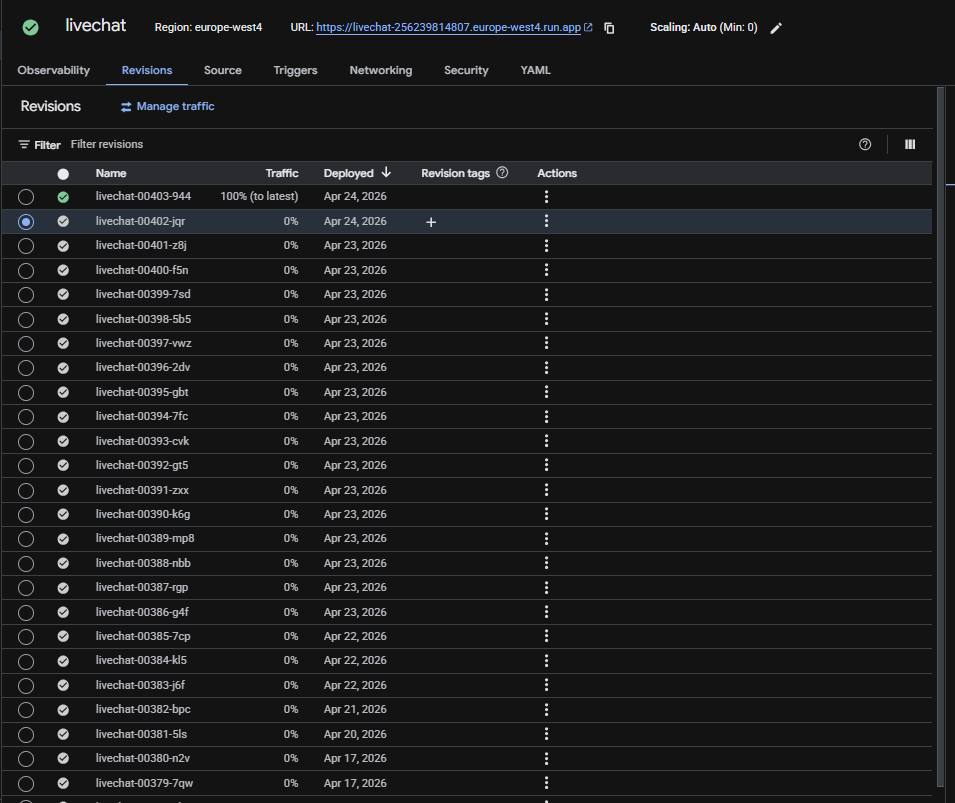Open actions menu for livechat-00396-2dv
Viewport: 955px width, 803px height.
tap(546, 368)
